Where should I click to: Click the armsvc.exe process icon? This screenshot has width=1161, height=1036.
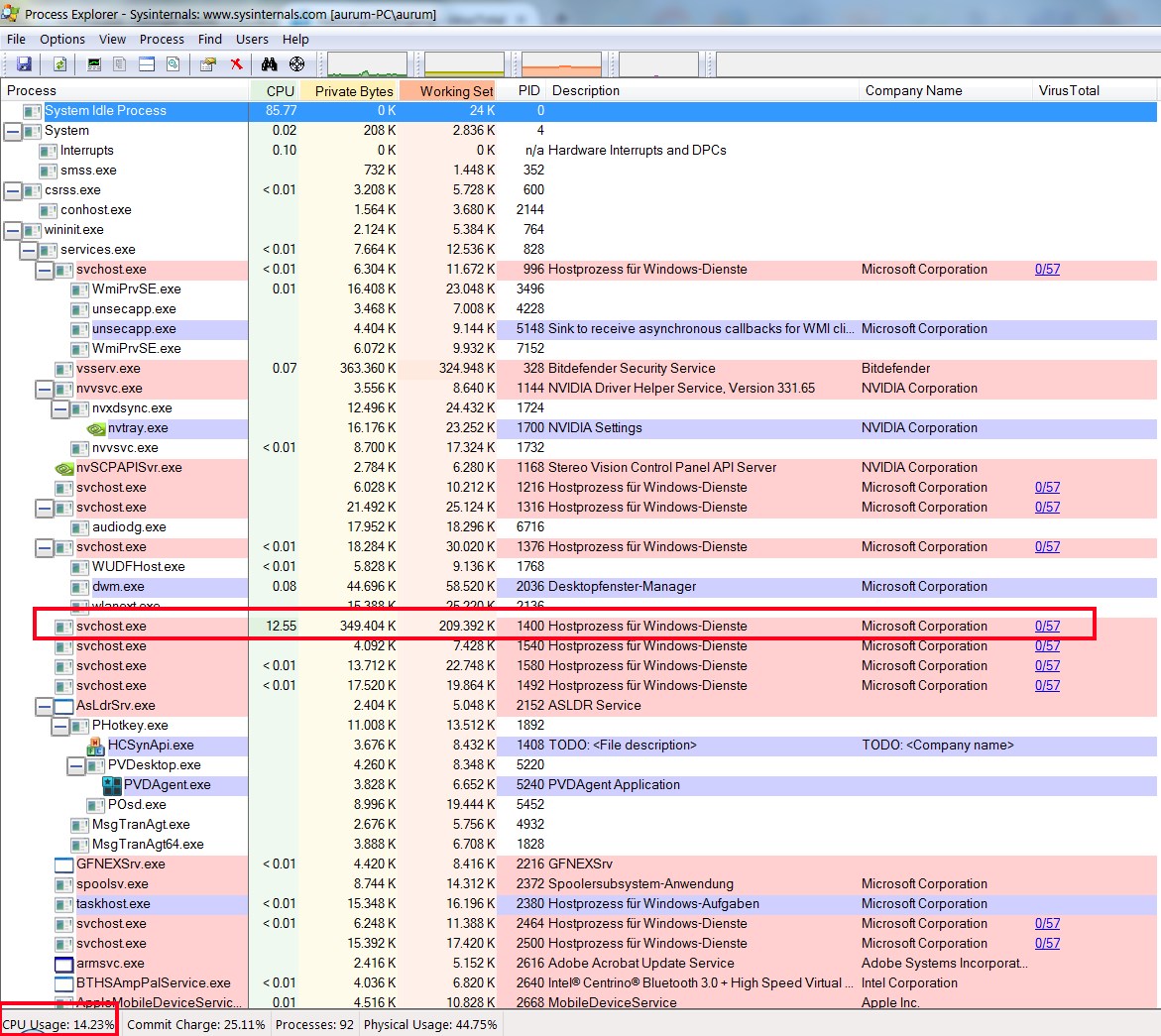click(64, 964)
